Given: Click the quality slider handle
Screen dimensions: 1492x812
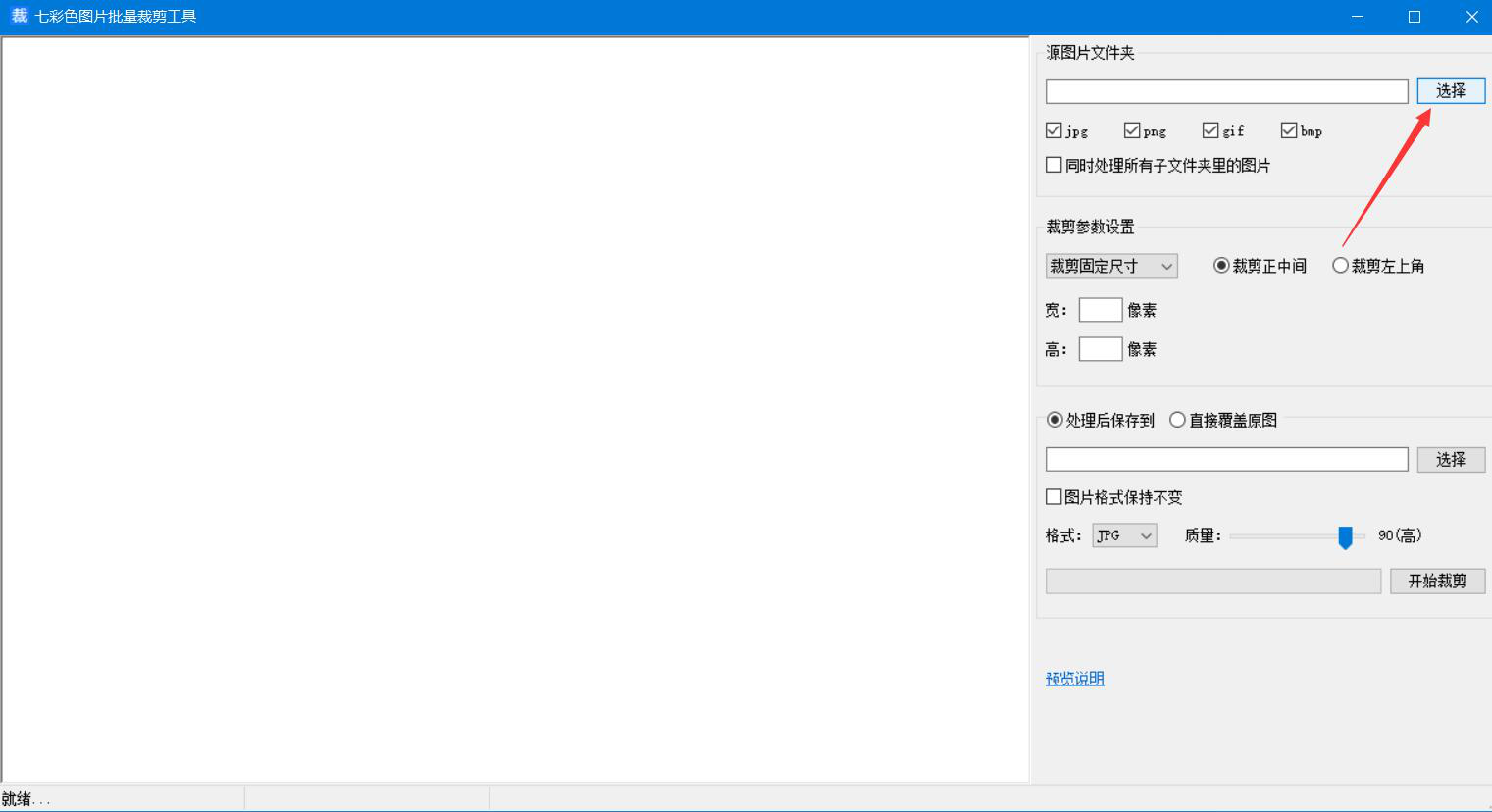Looking at the screenshot, I should coord(1345,536).
